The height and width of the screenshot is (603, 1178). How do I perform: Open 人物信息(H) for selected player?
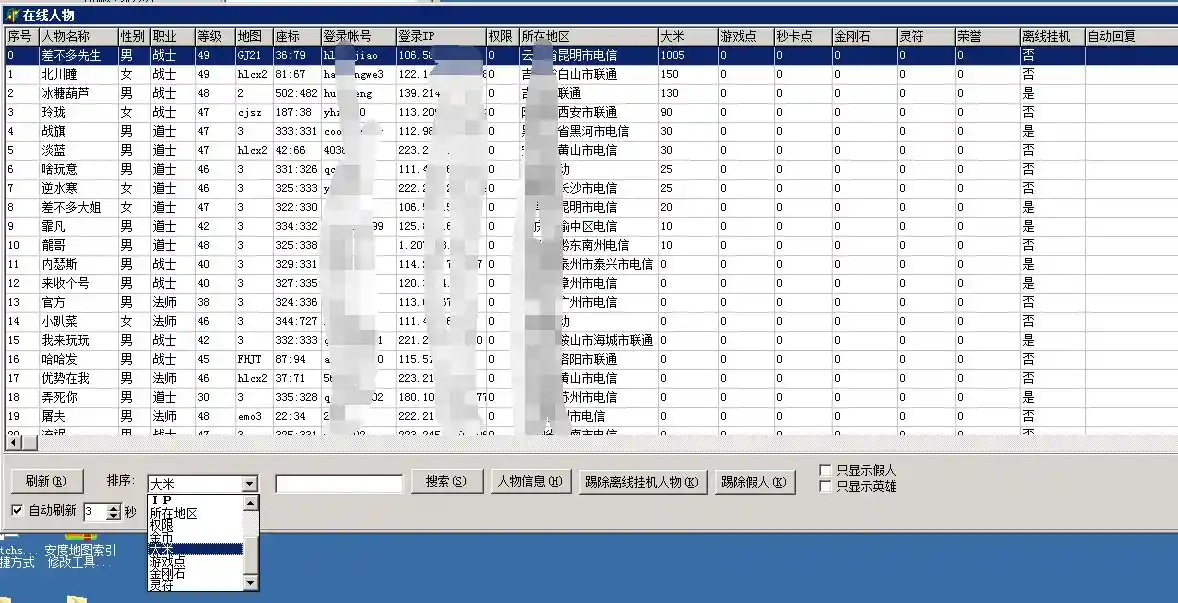[530, 481]
